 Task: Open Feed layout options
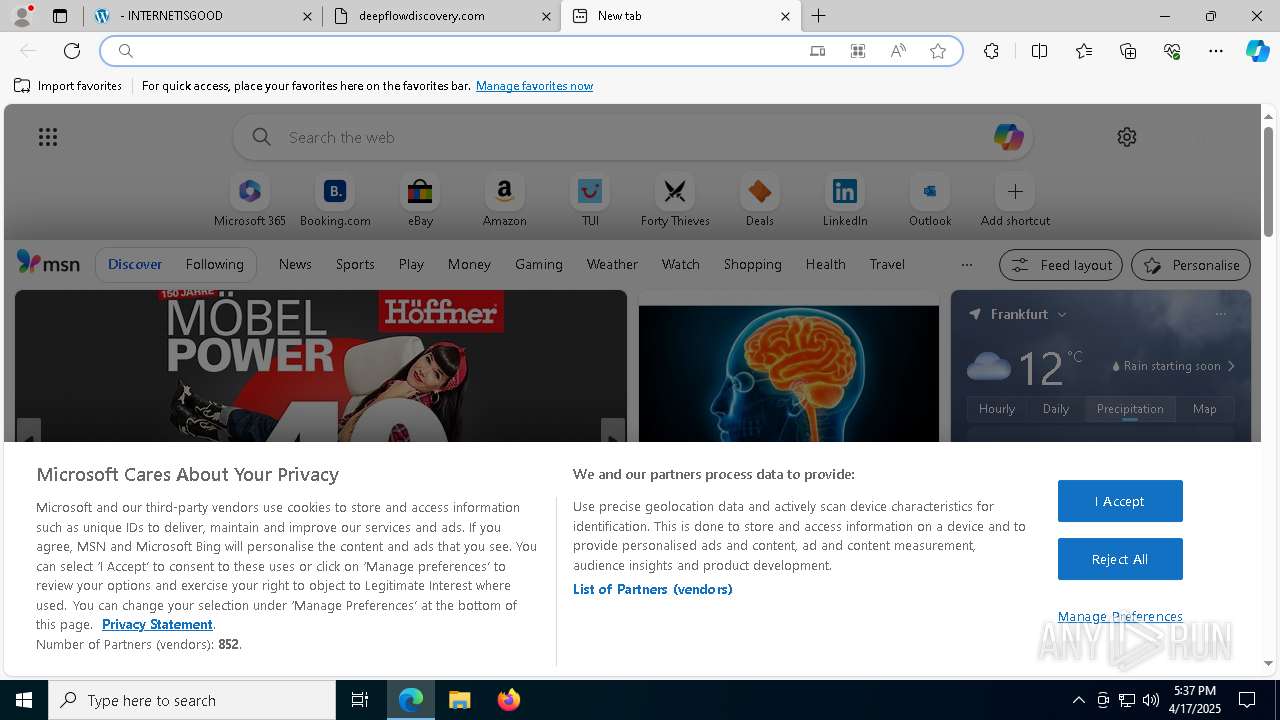click(x=1061, y=265)
